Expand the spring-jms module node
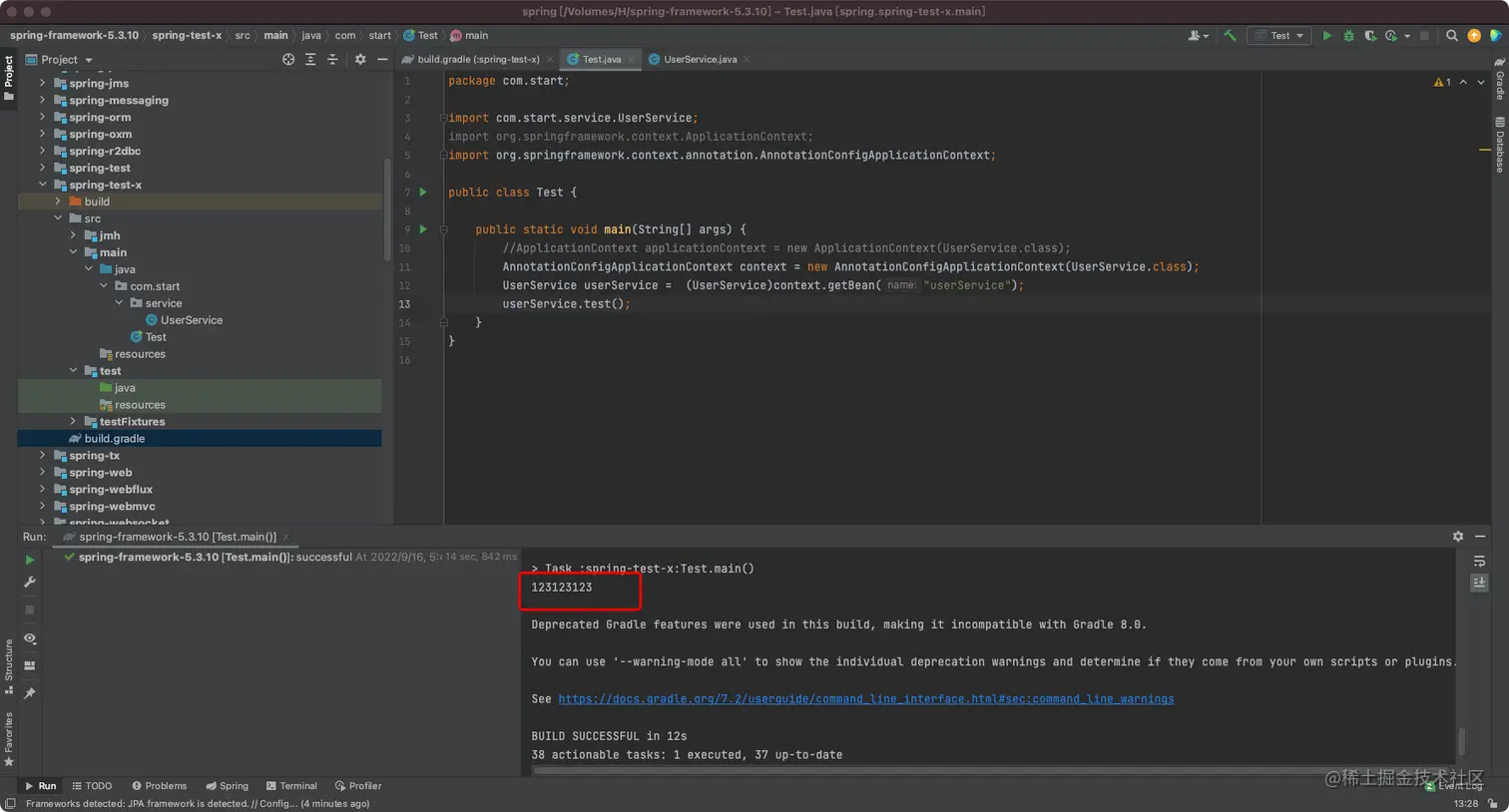The image size is (1509, 812). pos(43,83)
